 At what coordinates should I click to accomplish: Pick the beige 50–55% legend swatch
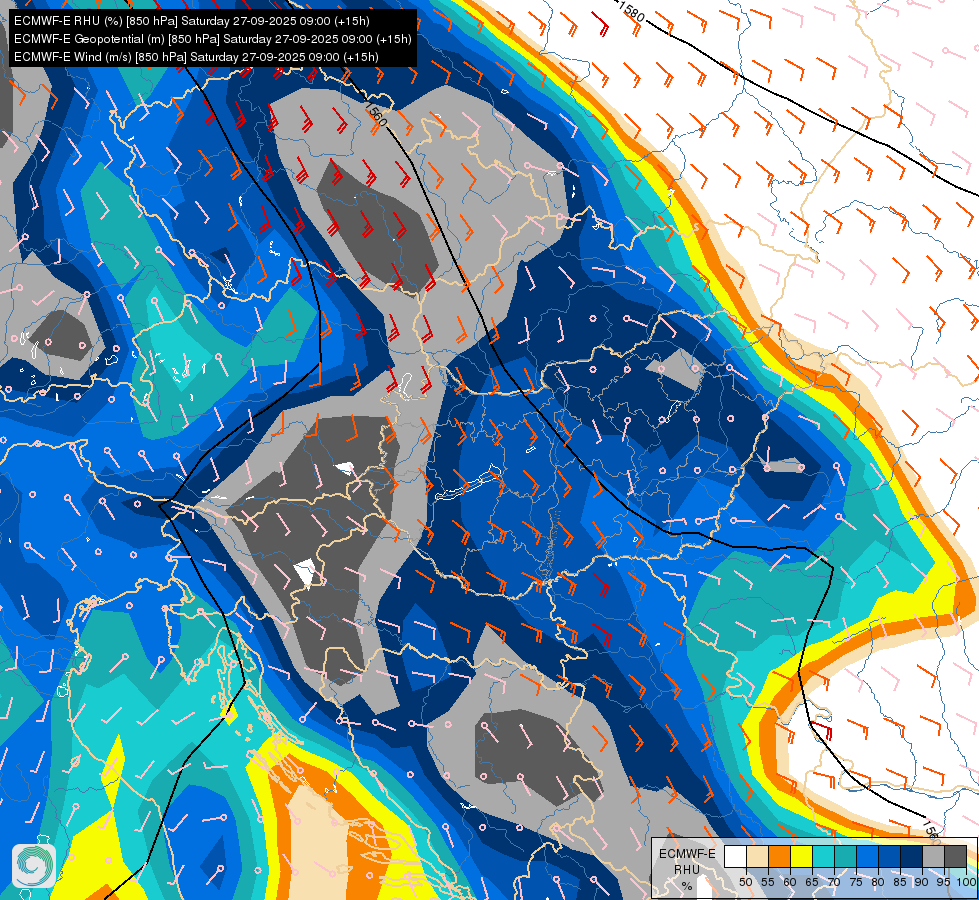[757, 856]
